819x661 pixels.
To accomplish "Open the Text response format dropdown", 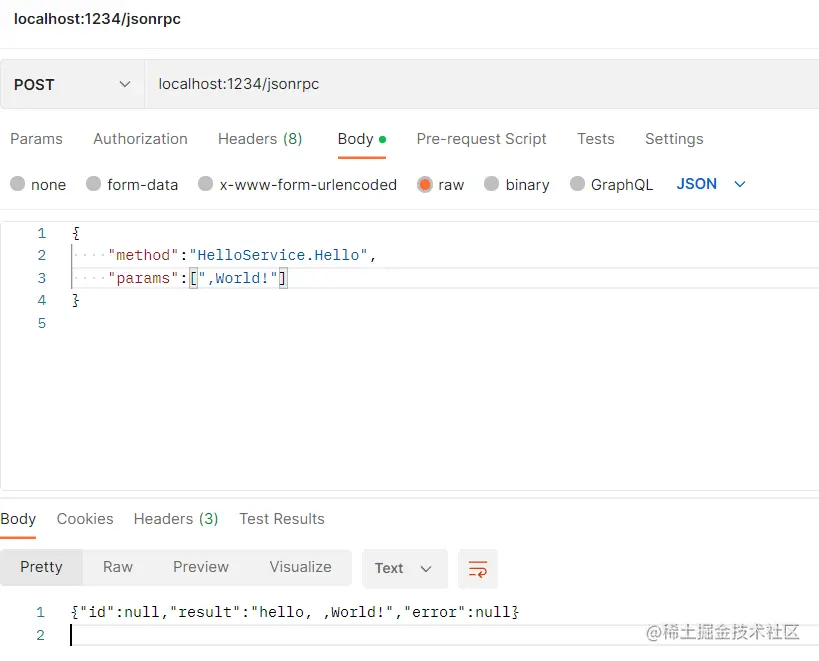I will click(403, 568).
